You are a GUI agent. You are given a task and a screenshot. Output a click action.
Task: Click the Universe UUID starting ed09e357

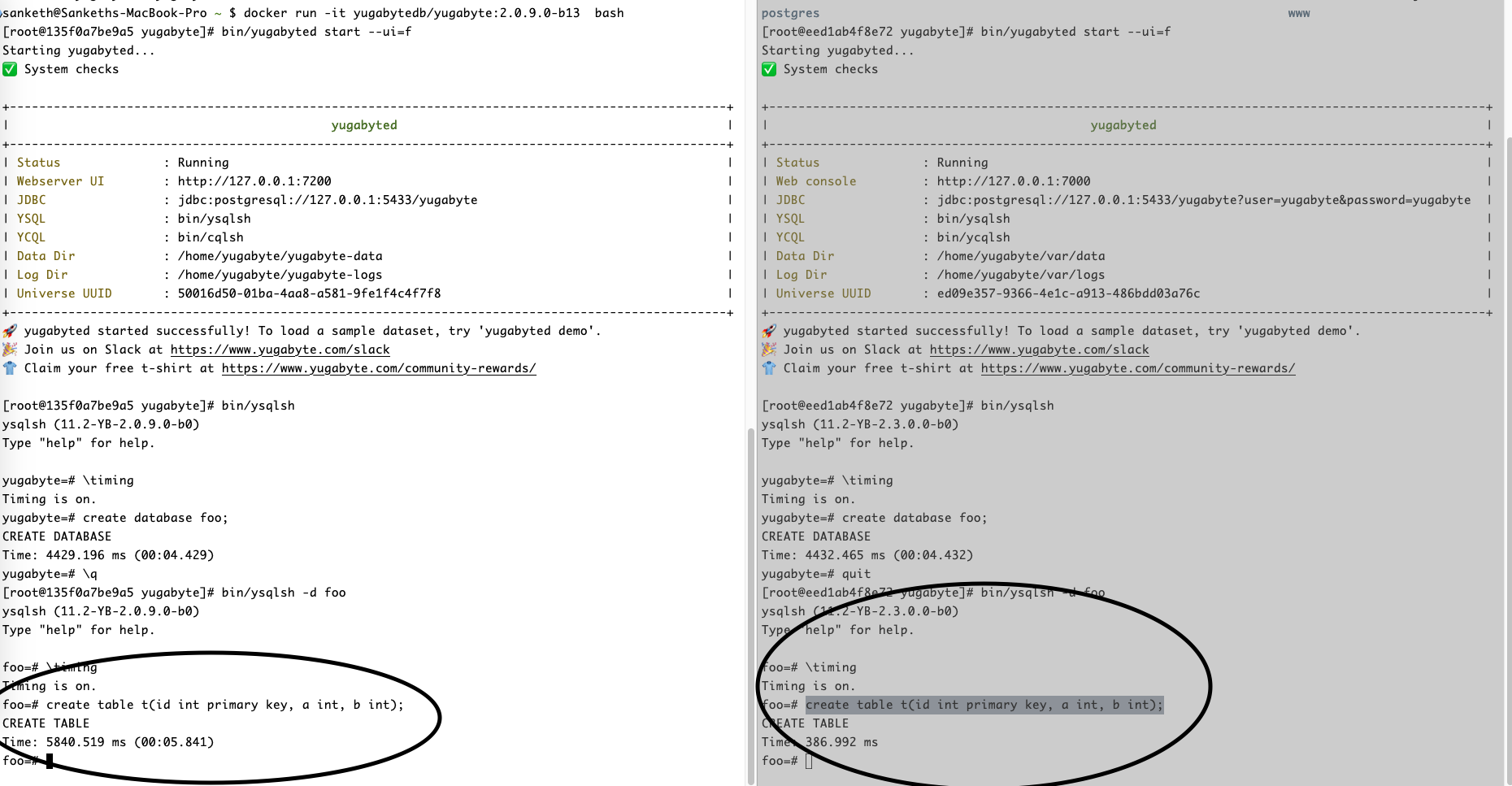pos(1069,293)
